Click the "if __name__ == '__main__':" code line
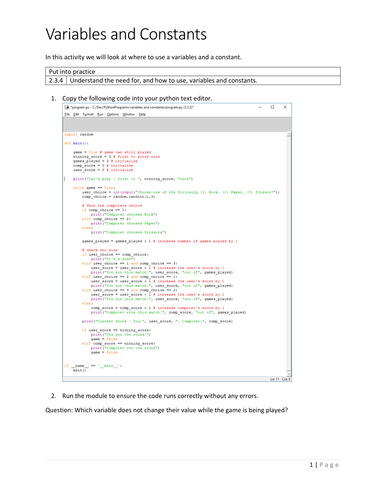386x500 pixels. coord(93,366)
